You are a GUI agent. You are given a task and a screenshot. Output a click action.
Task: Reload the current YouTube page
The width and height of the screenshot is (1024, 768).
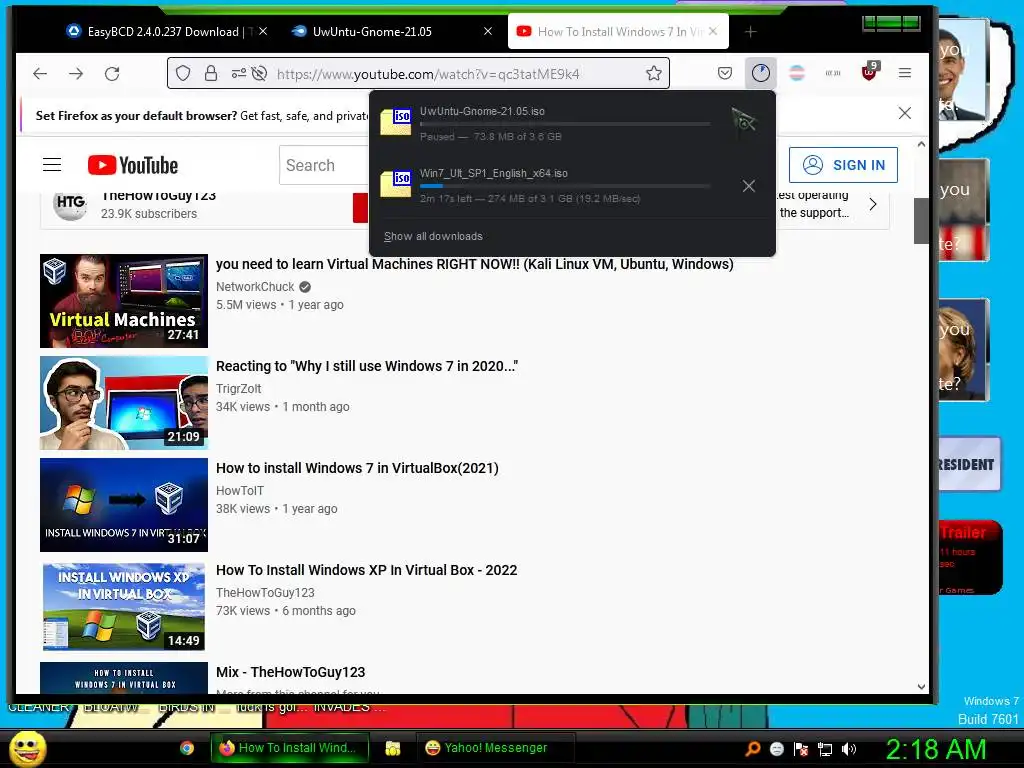112,74
